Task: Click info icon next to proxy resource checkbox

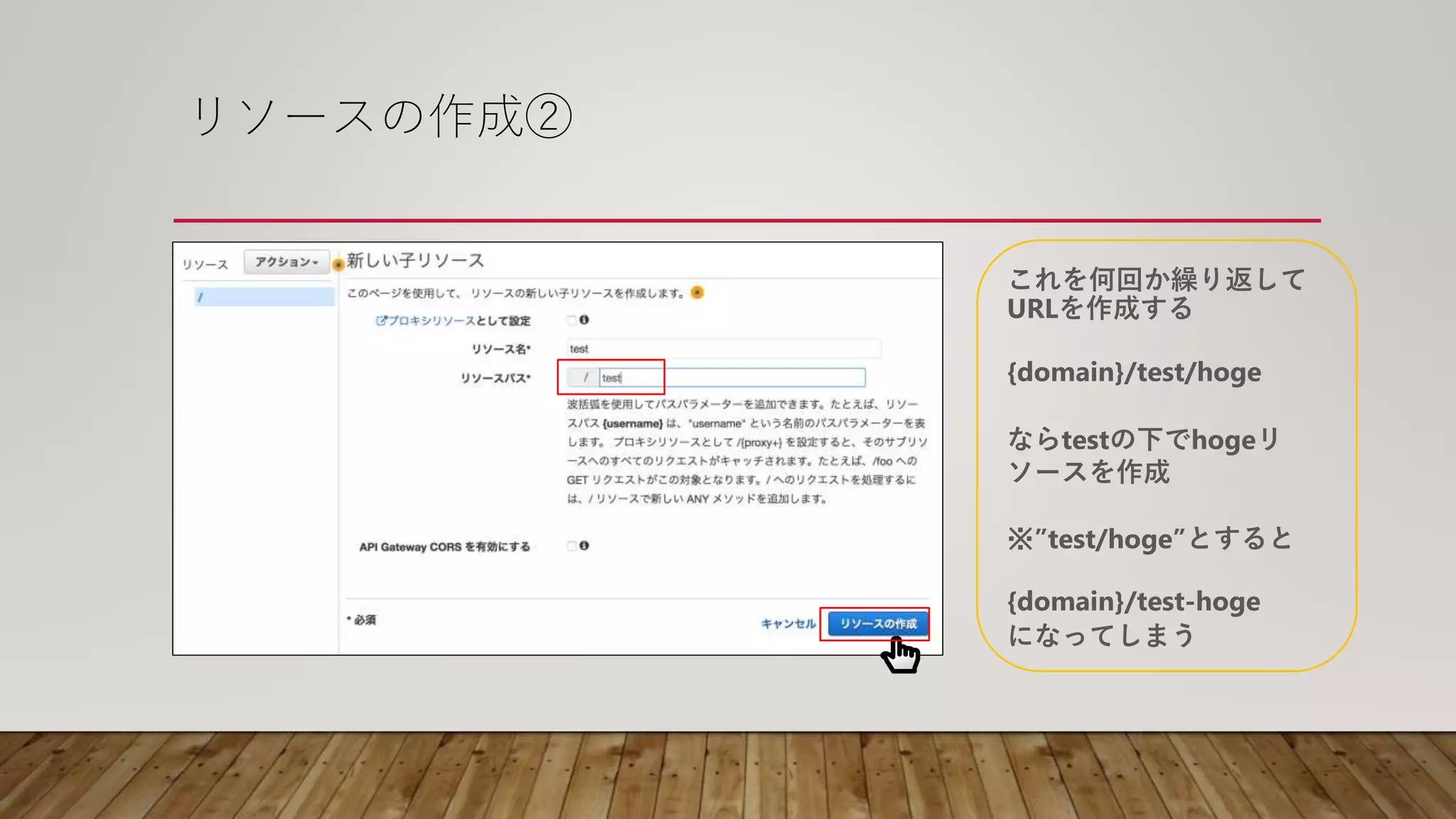Action: (x=584, y=320)
